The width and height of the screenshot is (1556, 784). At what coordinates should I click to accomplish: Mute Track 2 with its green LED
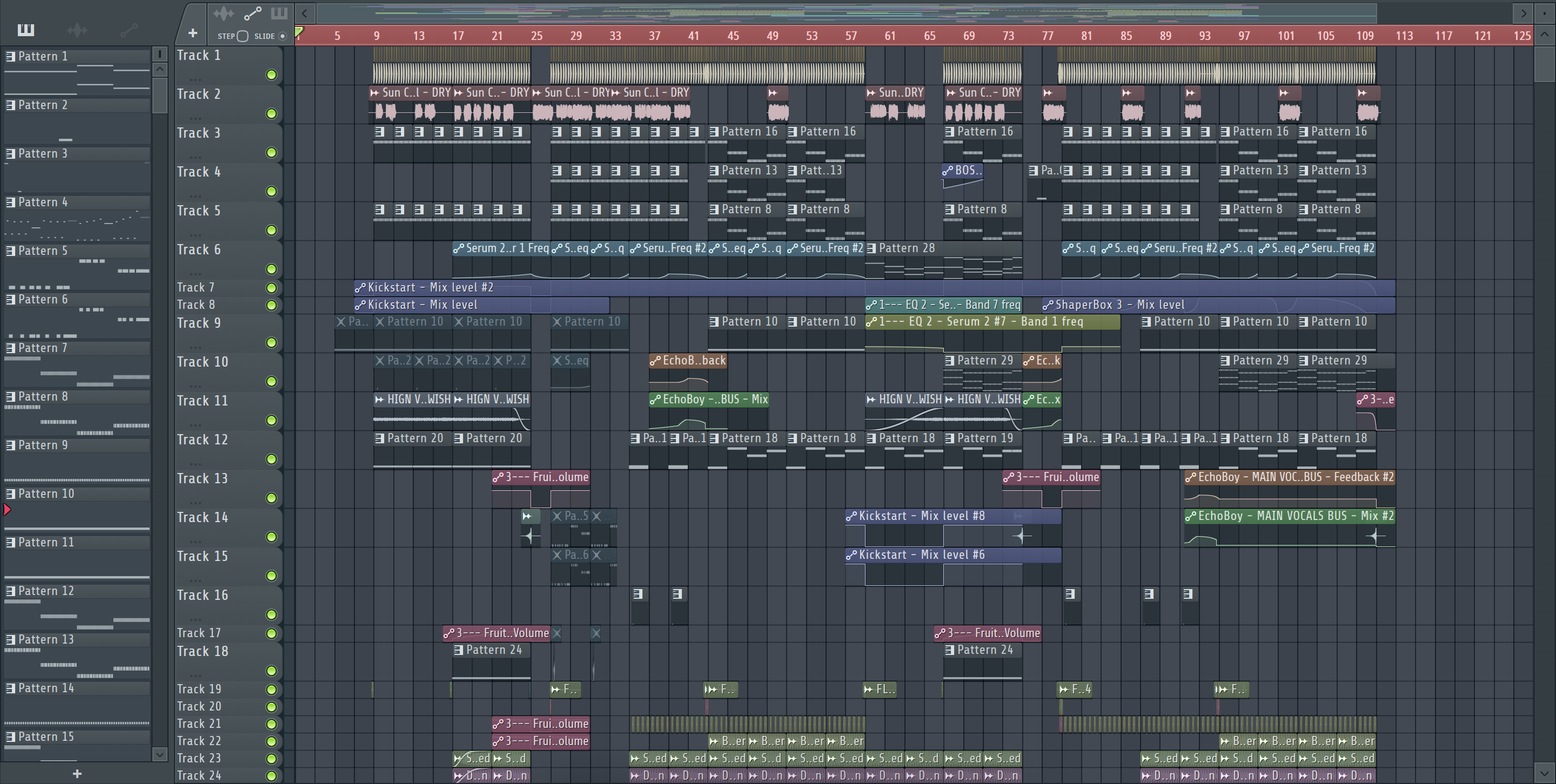pos(271,113)
